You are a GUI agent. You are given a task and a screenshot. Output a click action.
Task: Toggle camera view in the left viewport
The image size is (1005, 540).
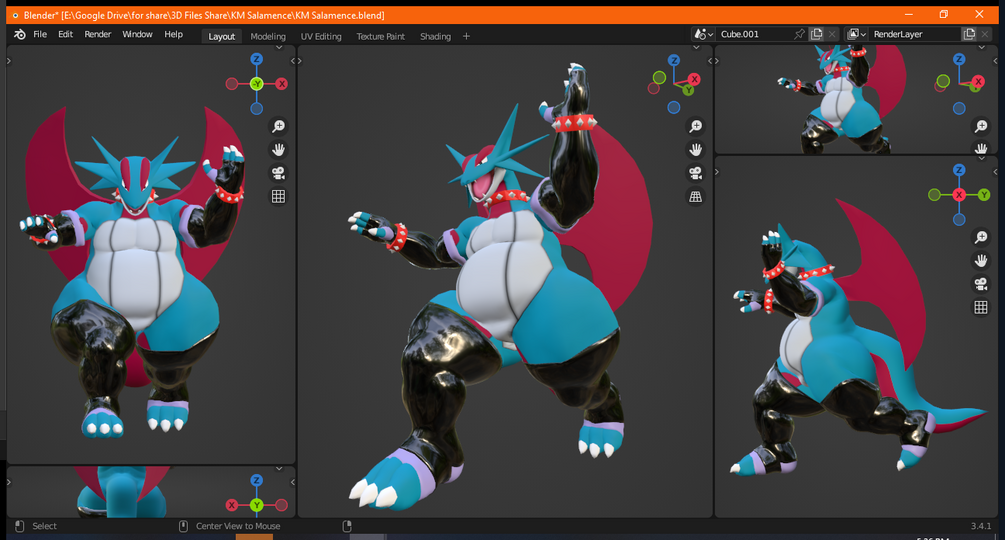tap(278, 173)
